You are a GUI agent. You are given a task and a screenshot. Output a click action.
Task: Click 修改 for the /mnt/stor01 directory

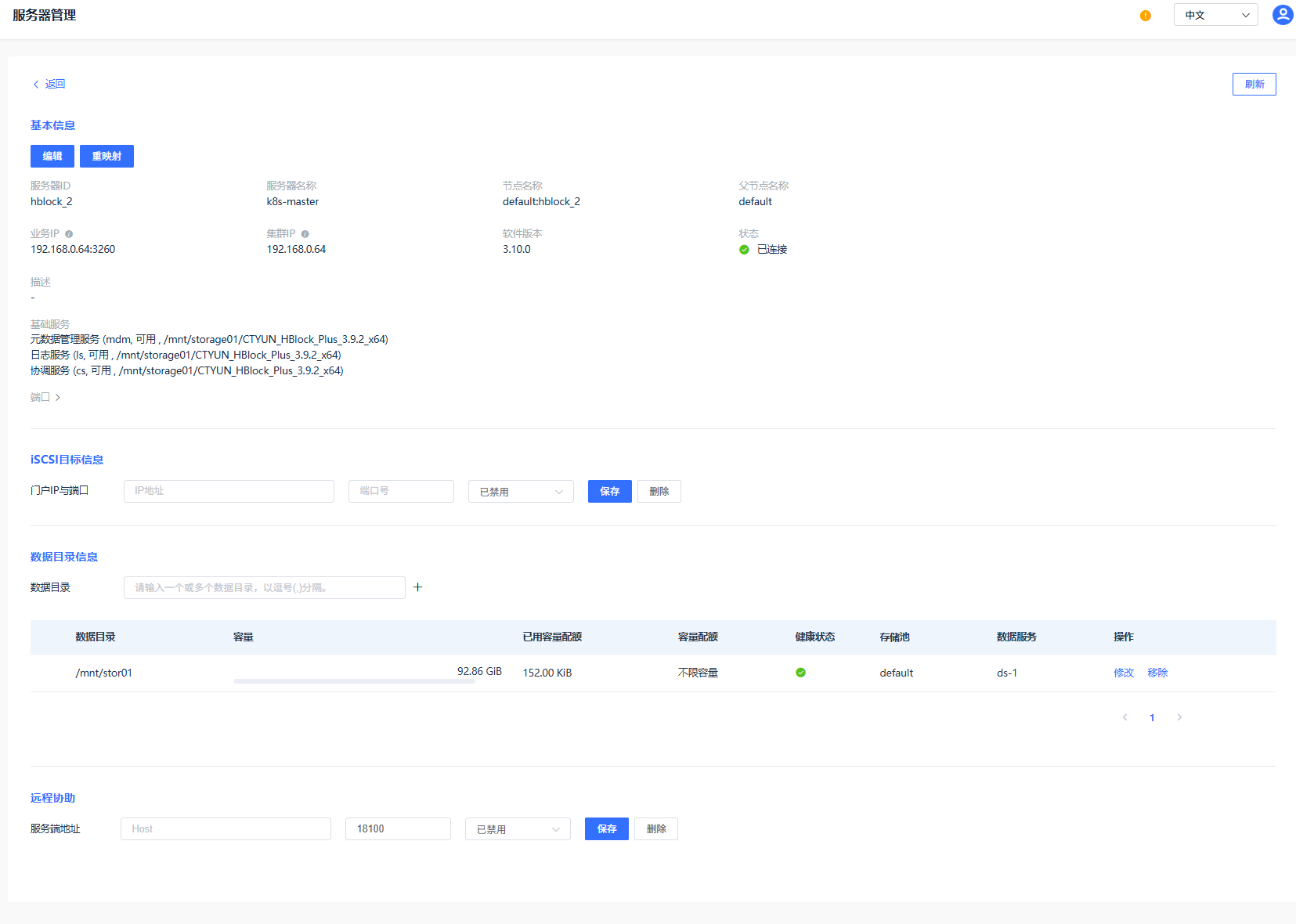pyautogui.click(x=1124, y=673)
